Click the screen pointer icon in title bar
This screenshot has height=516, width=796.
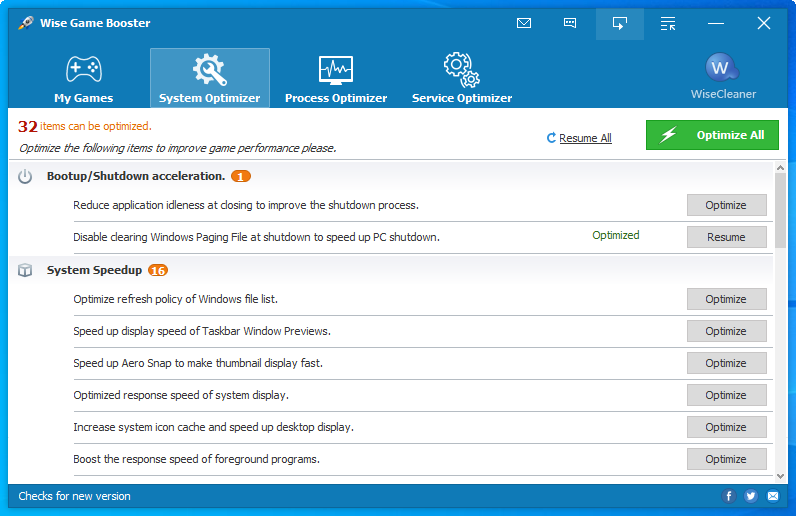[619, 23]
